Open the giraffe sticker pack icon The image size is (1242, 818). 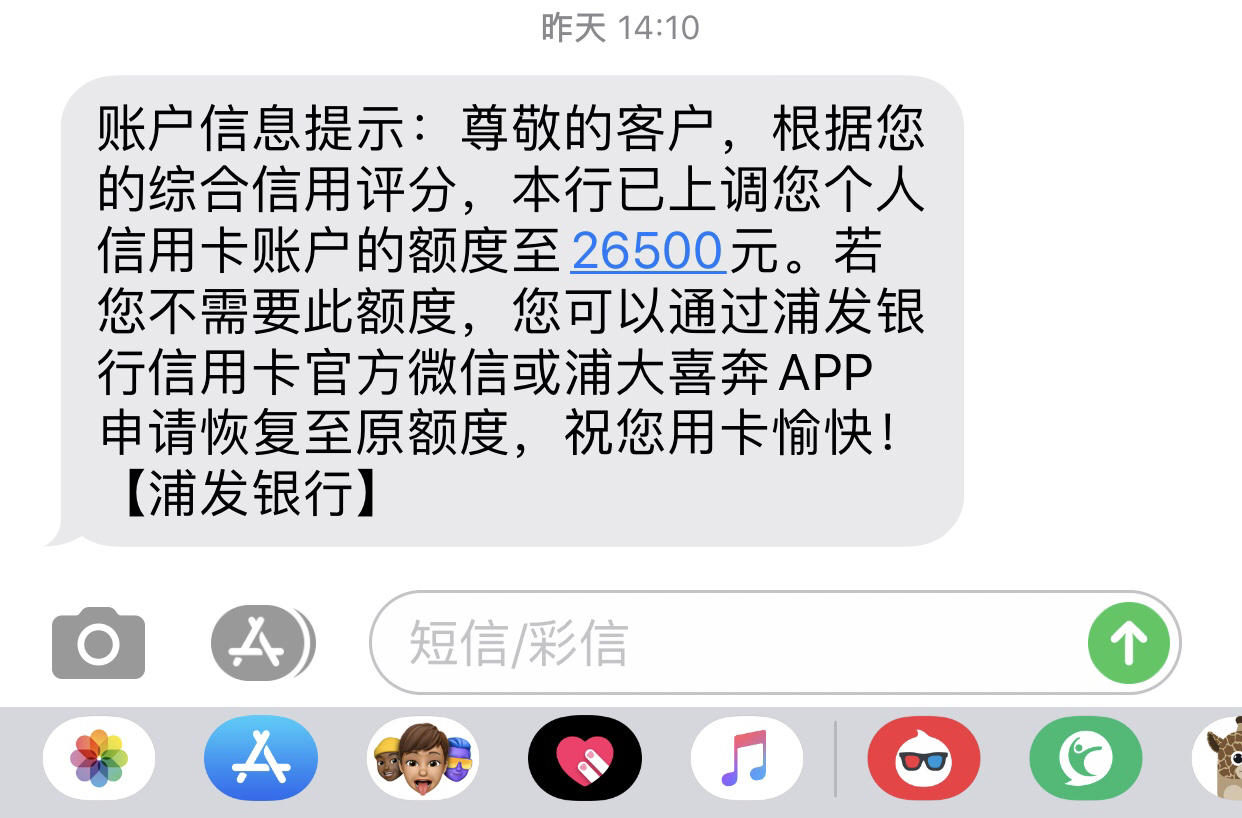1218,758
